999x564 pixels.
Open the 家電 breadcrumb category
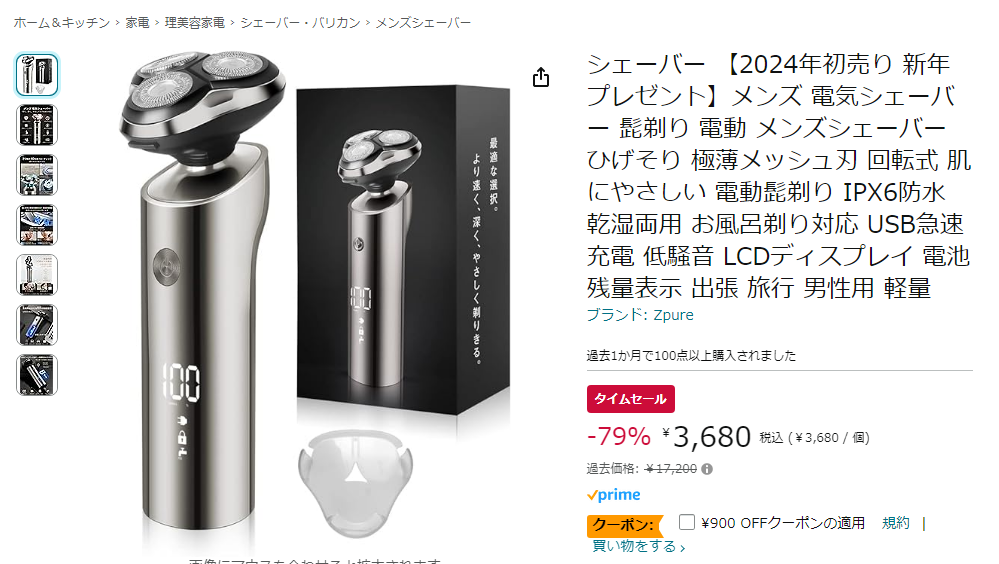(137, 23)
